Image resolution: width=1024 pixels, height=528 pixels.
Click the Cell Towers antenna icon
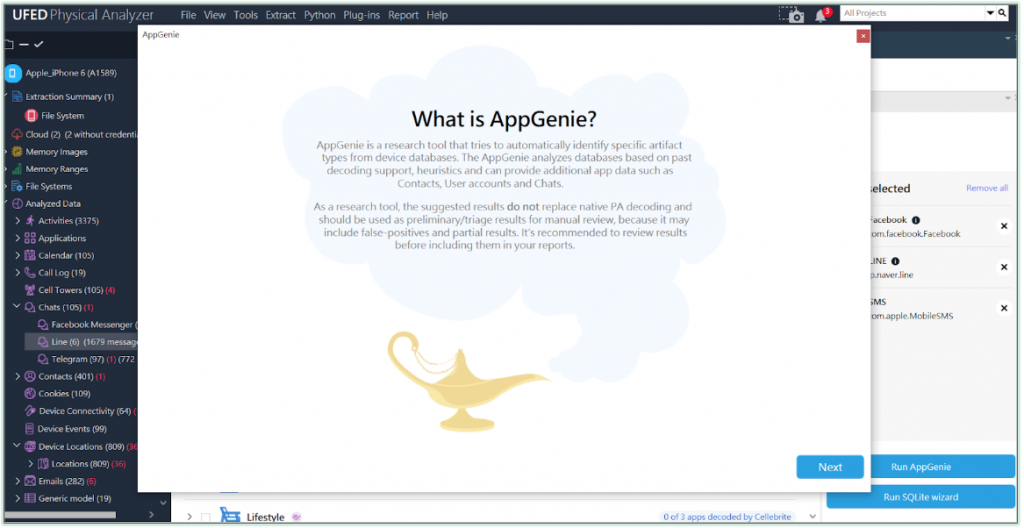point(30,290)
